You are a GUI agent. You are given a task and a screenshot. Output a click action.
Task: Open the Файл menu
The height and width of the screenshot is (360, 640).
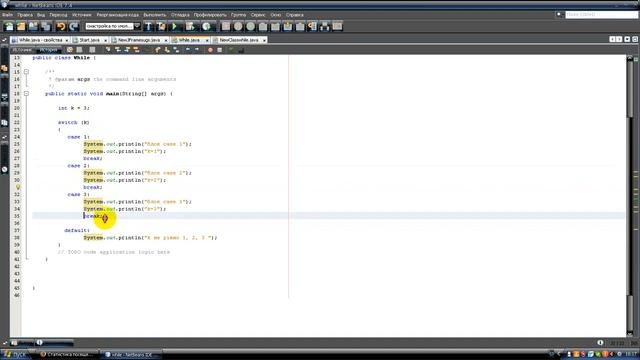click(x=8, y=15)
